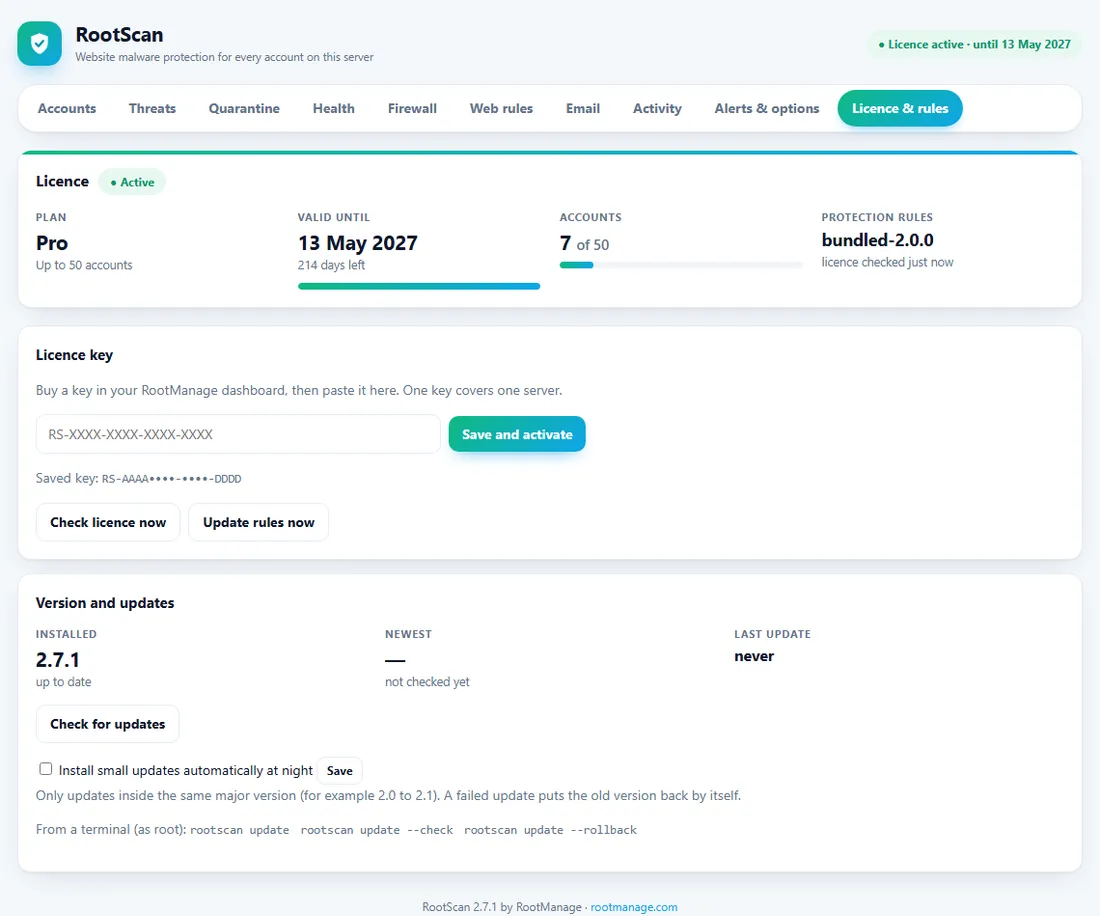Click the Check for updates button
This screenshot has height=916, width=1100.
tap(107, 724)
